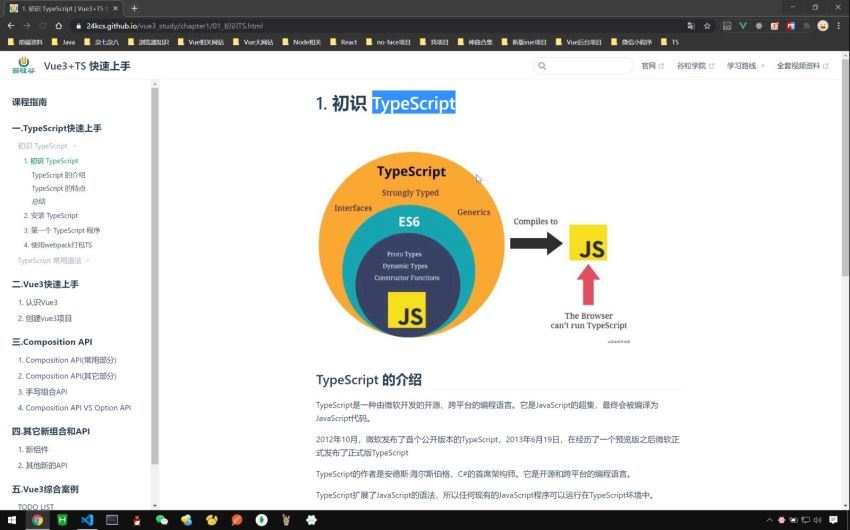The image size is (850, 530).
Task: Click the sidebar vertical scrollbar
Action: (154, 276)
